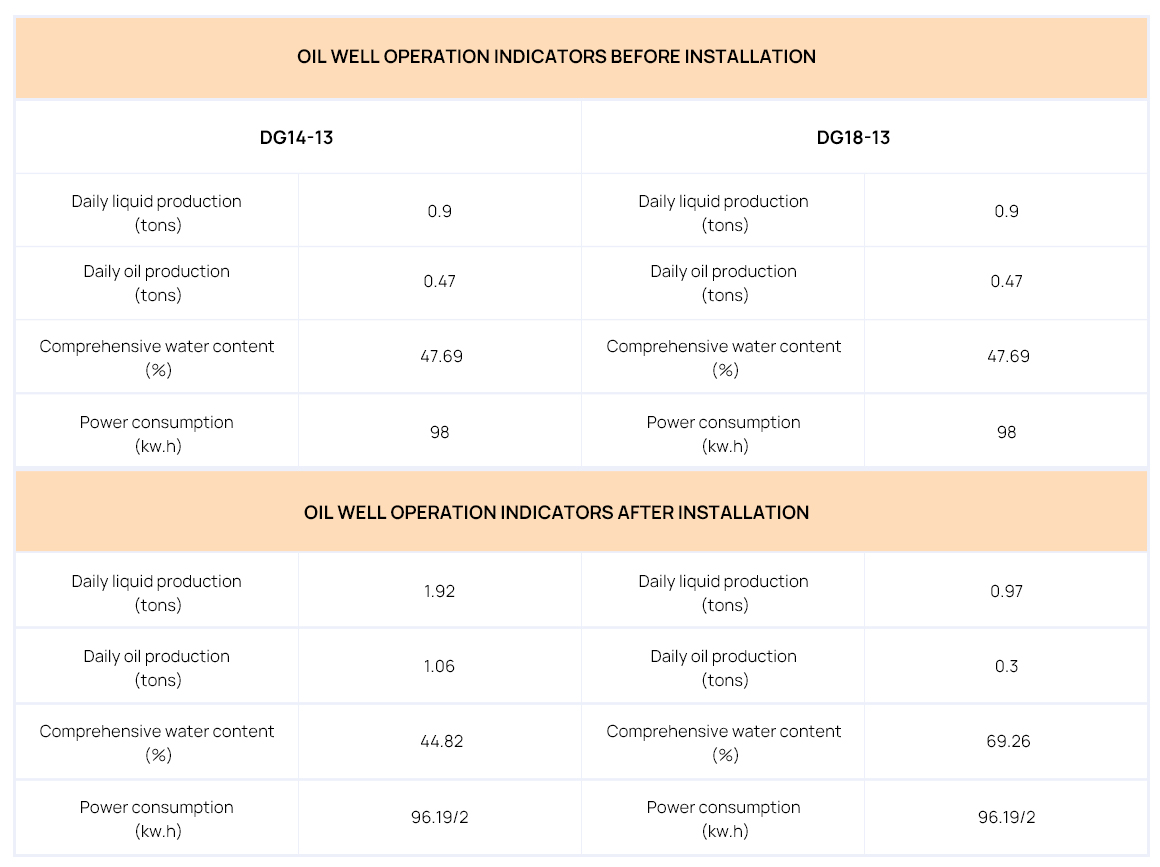This screenshot has height=867, width=1160.
Task: Click the 0.3 daily oil production value
Action: point(1007,666)
